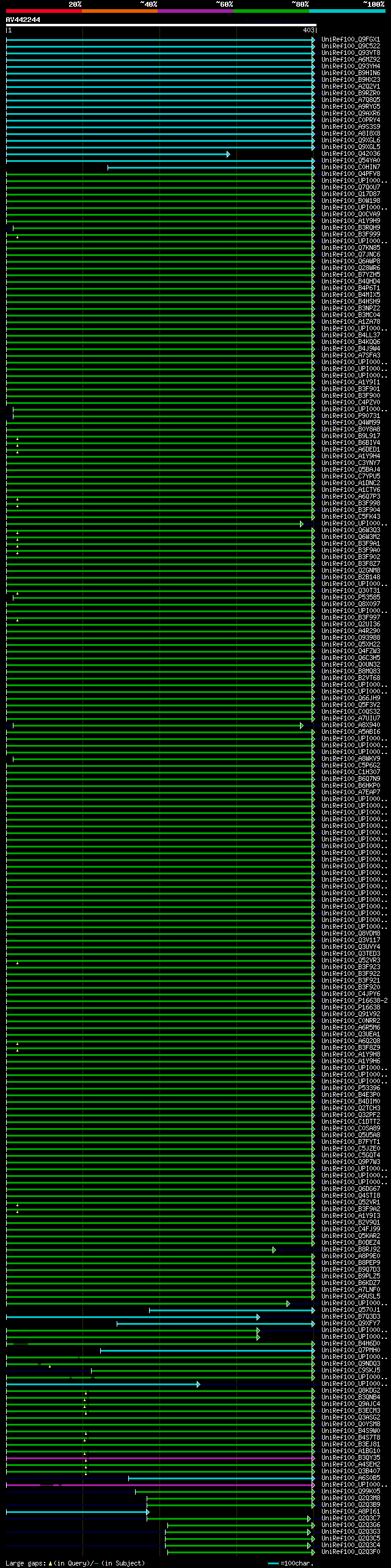Select the UniRef100_P16638-2 label
The width and height of the screenshot is (391, 1568).
[x=354, y=1001]
